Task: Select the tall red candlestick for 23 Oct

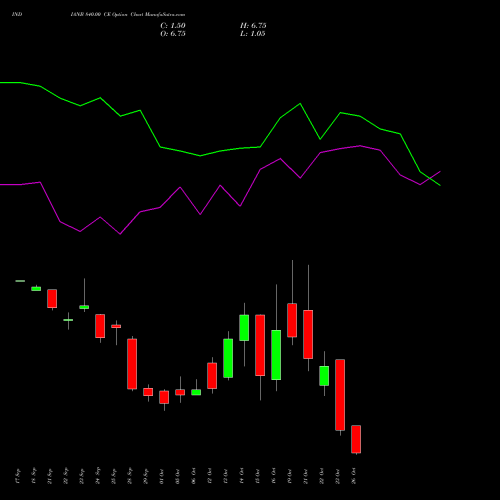Action: (x=340, y=395)
